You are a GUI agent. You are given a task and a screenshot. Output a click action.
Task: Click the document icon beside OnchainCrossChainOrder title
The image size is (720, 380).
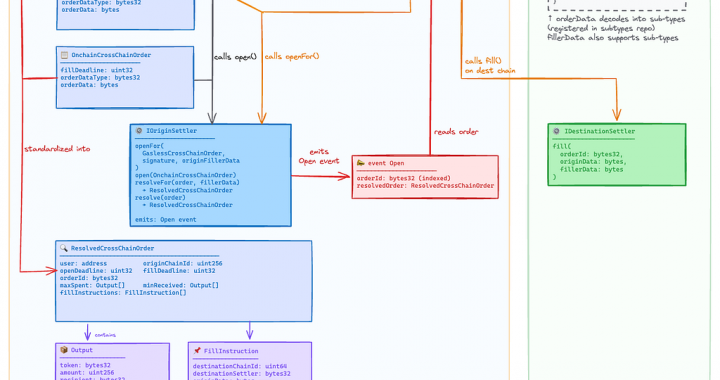tap(64, 55)
